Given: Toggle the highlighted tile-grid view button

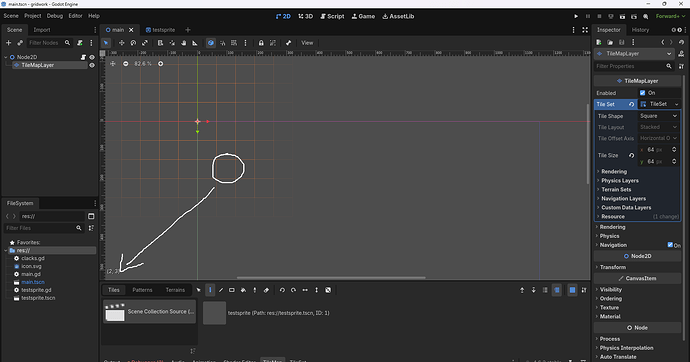Looking at the screenshot, I should 572,290.
